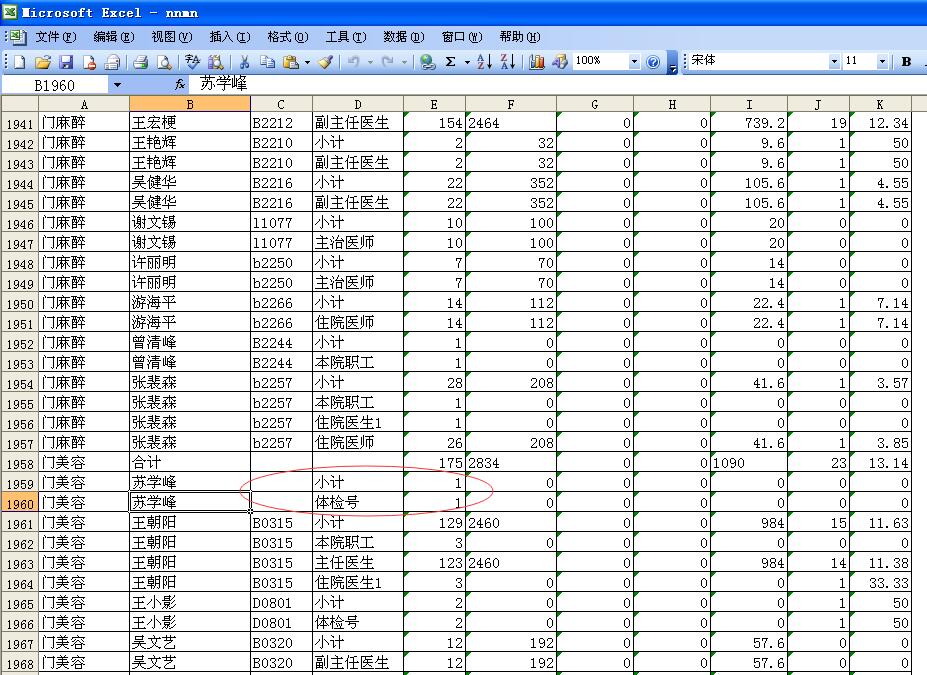Click cell 33.33 in row 1964
The image size is (927, 675).
pyautogui.click(x=880, y=583)
